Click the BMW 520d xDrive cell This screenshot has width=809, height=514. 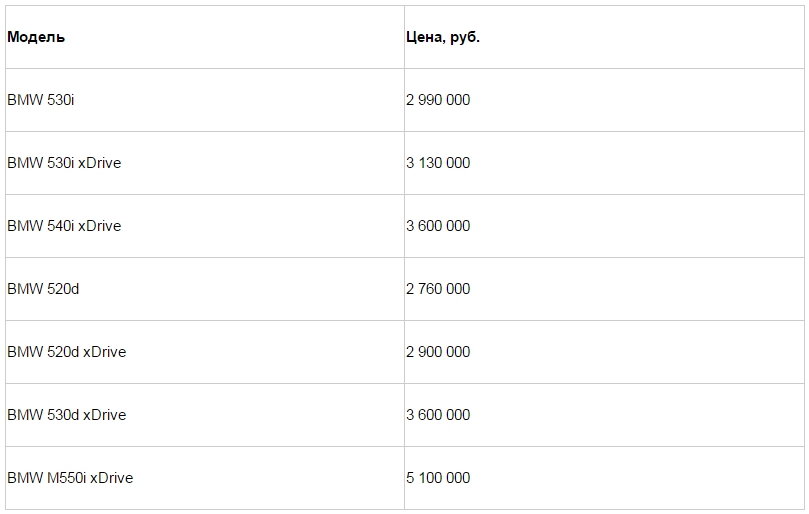[x=205, y=352]
